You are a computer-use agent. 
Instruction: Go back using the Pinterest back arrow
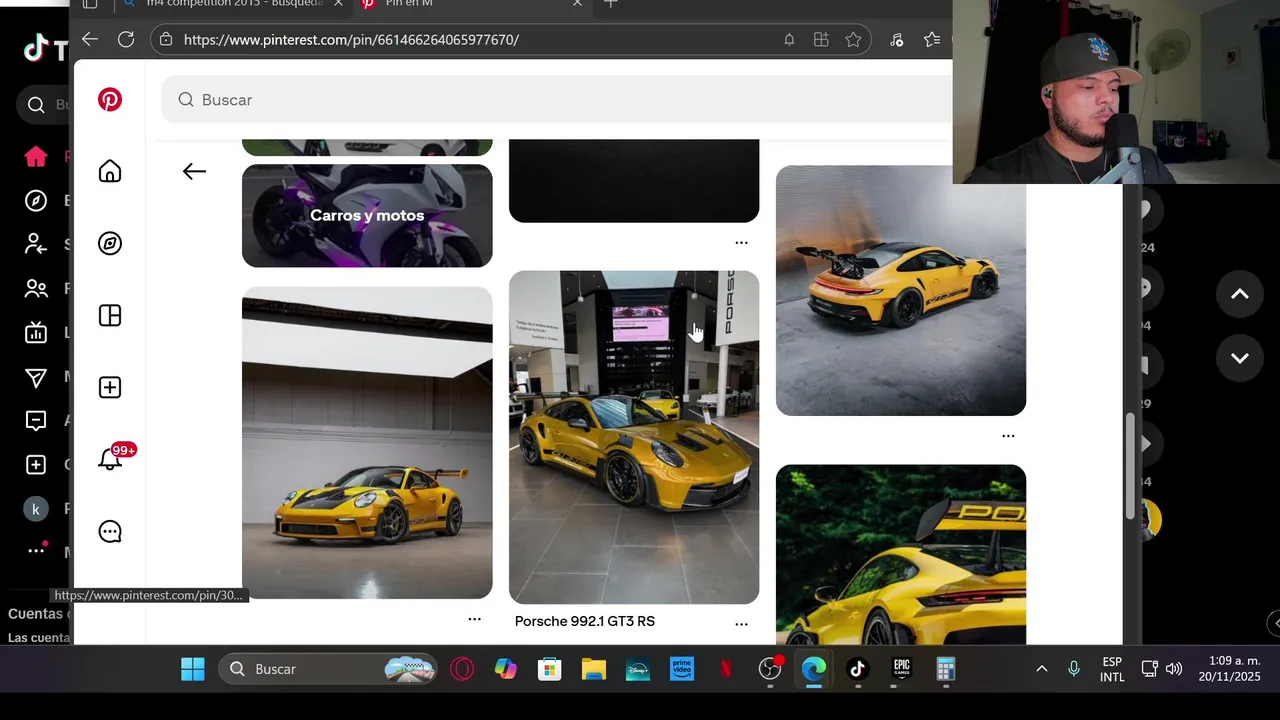coord(194,171)
